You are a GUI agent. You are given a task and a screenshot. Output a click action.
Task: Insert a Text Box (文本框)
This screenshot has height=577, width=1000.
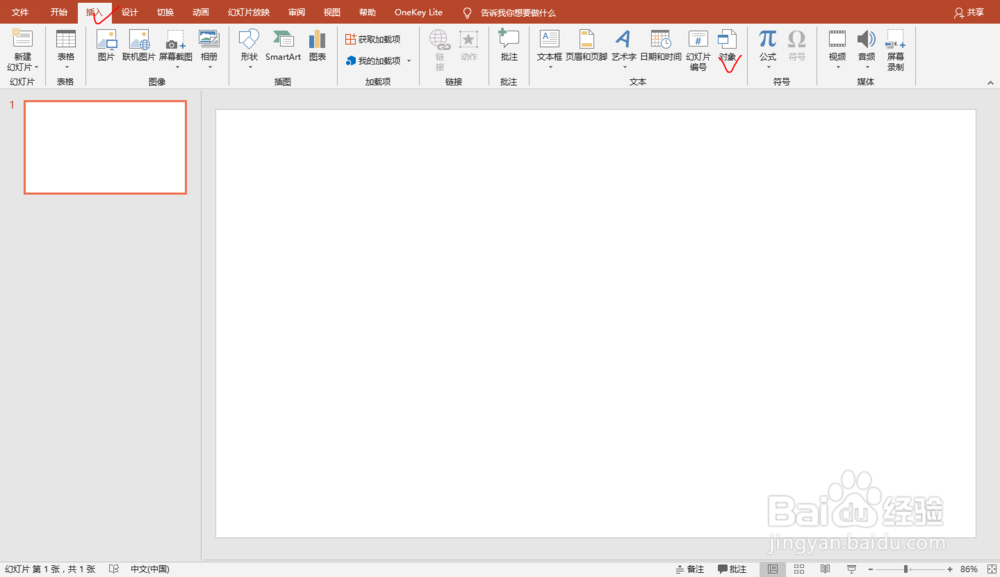coord(549,49)
